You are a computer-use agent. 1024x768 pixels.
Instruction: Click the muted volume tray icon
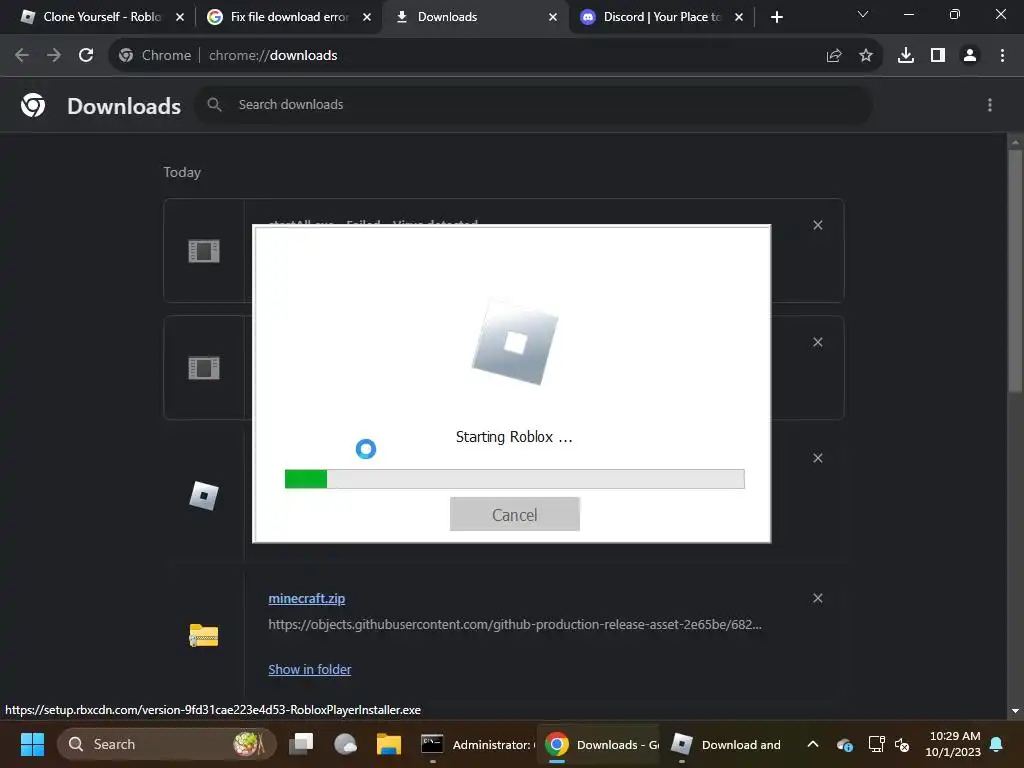click(903, 744)
